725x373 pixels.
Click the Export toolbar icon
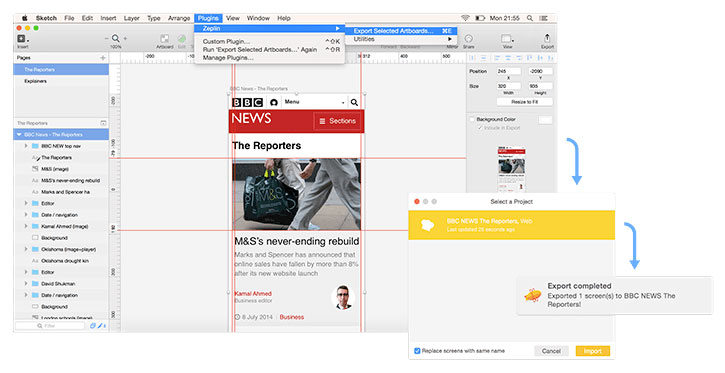pyautogui.click(x=547, y=38)
